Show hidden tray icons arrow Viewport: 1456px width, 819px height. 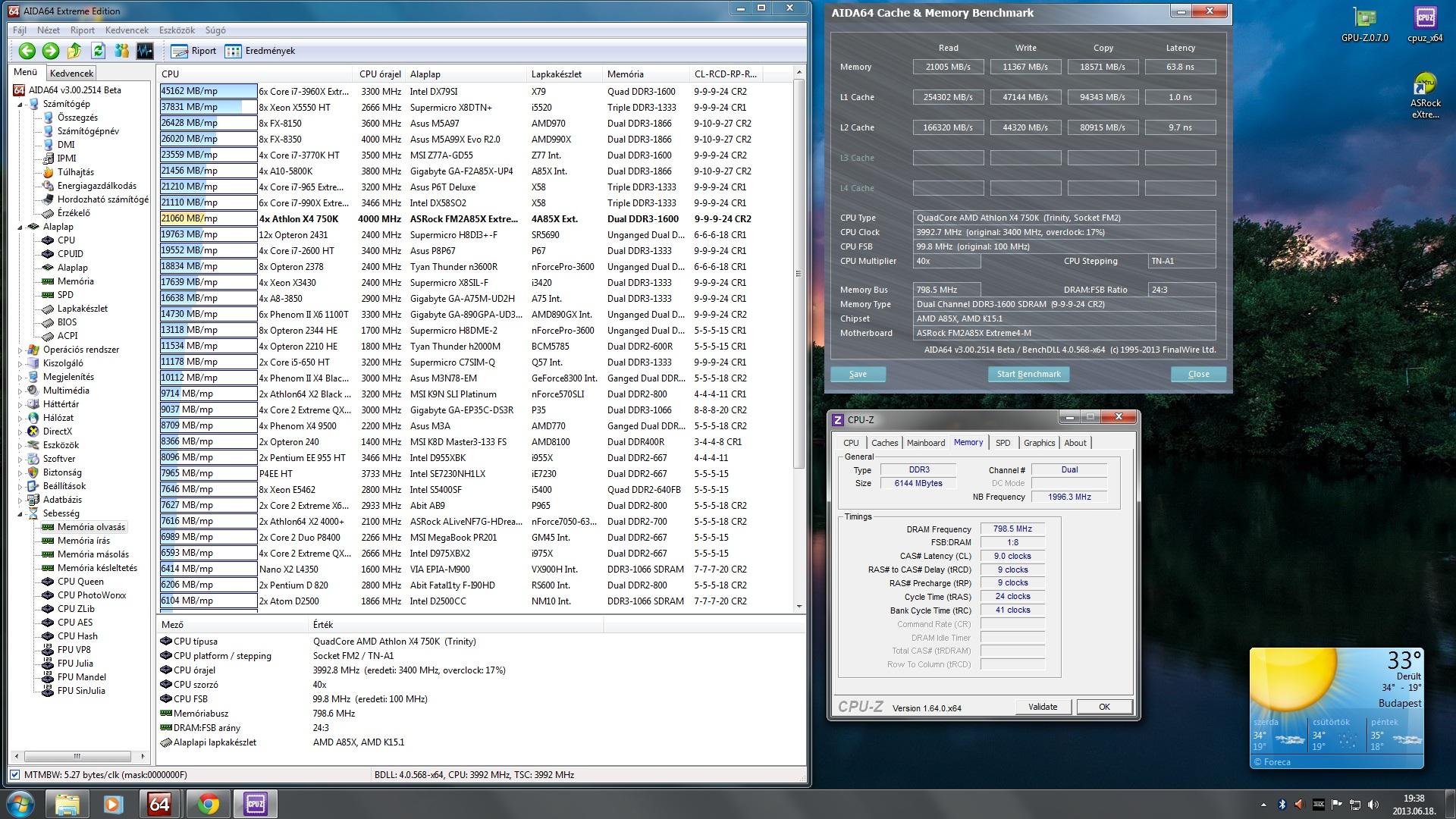(1263, 805)
